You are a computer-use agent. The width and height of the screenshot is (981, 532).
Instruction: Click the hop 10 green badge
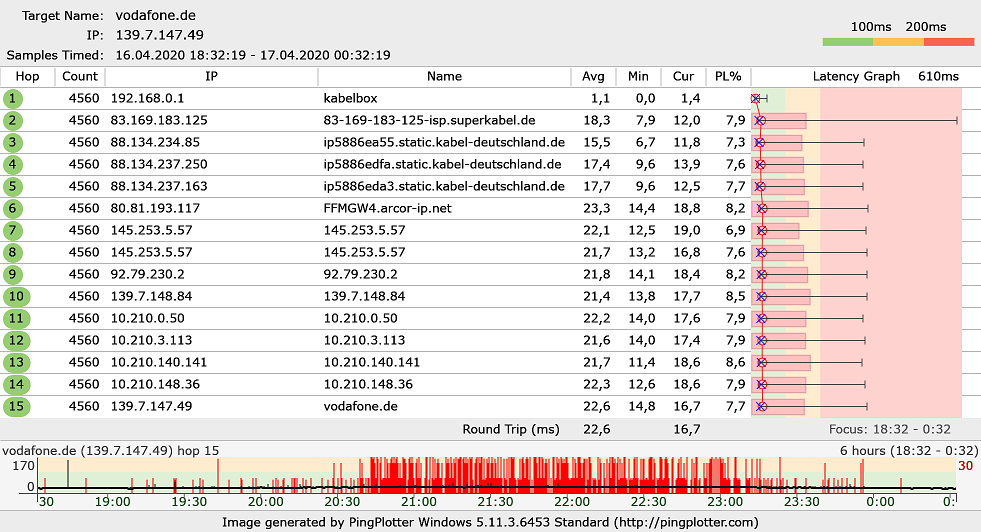click(16, 296)
